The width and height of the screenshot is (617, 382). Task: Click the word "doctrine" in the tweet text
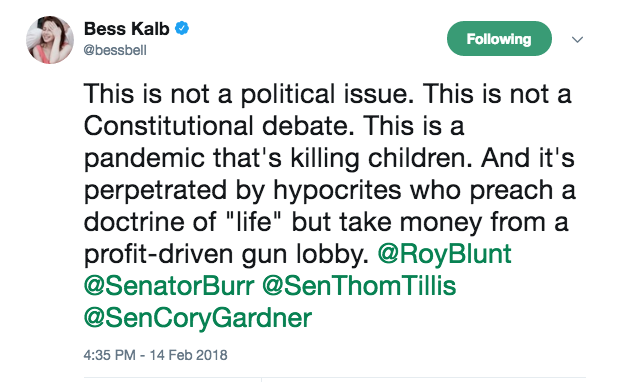[134, 222]
